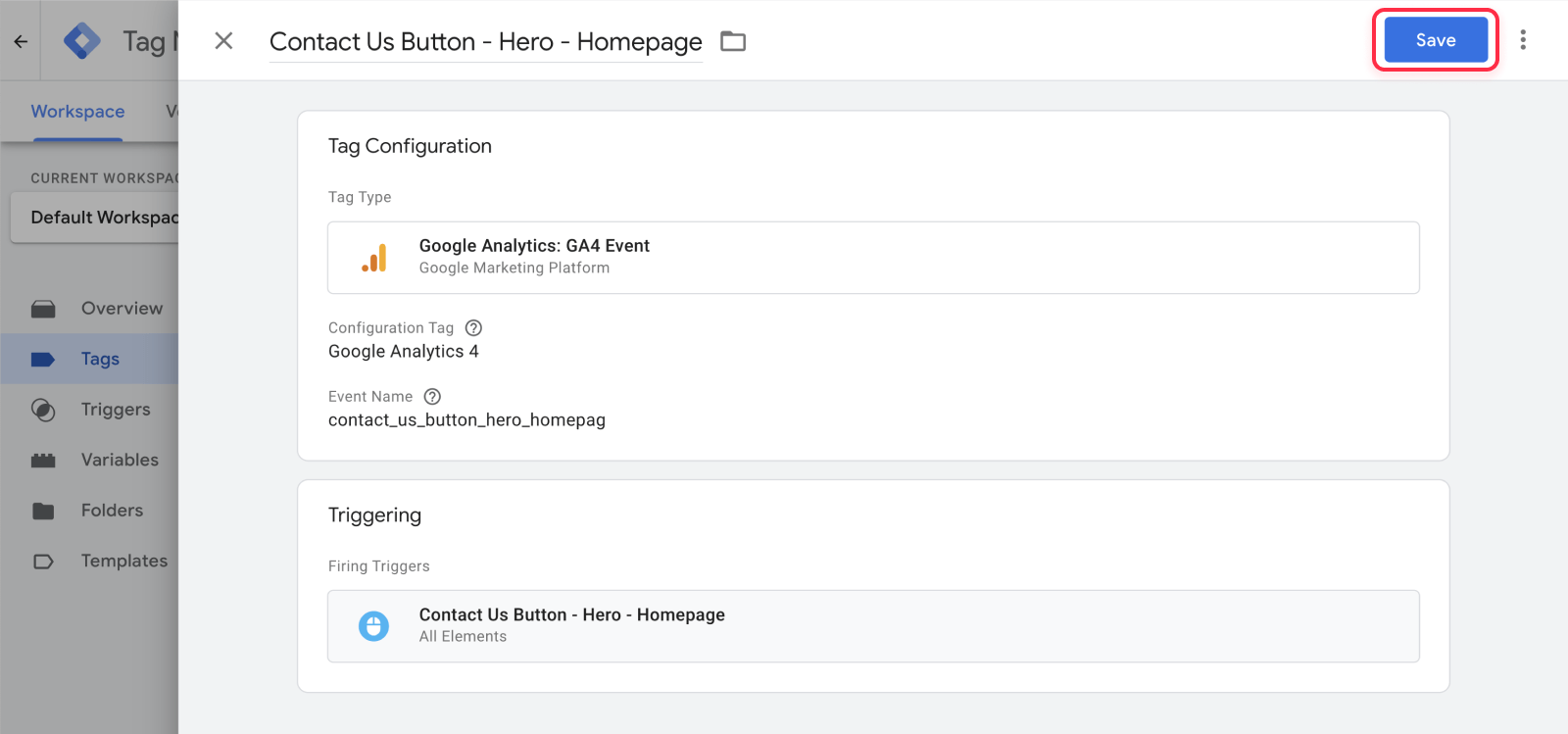The width and height of the screenshot is (1568, 734).
Task: Open the Default Workspace selector
Action: tap(95, 218)
